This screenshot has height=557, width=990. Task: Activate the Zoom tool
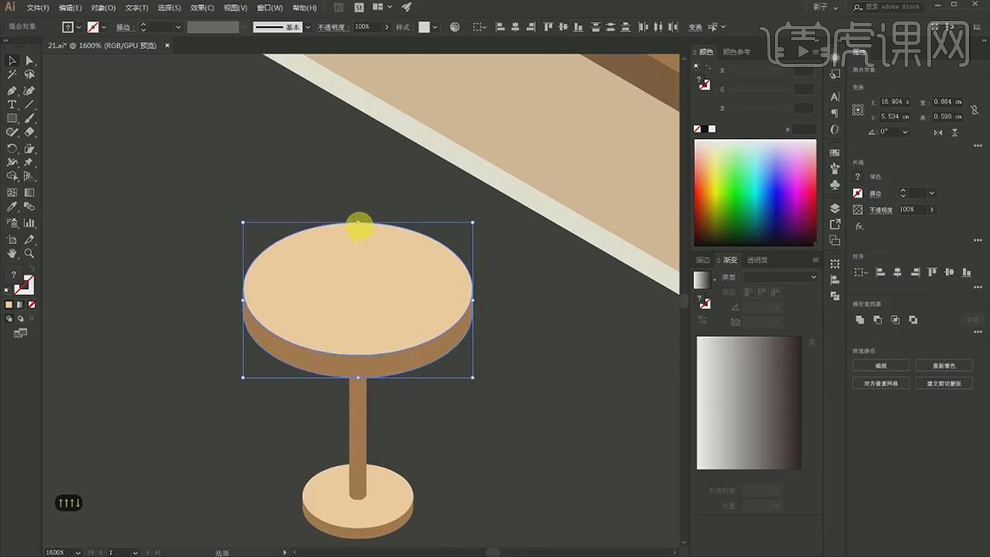point(29,254)
